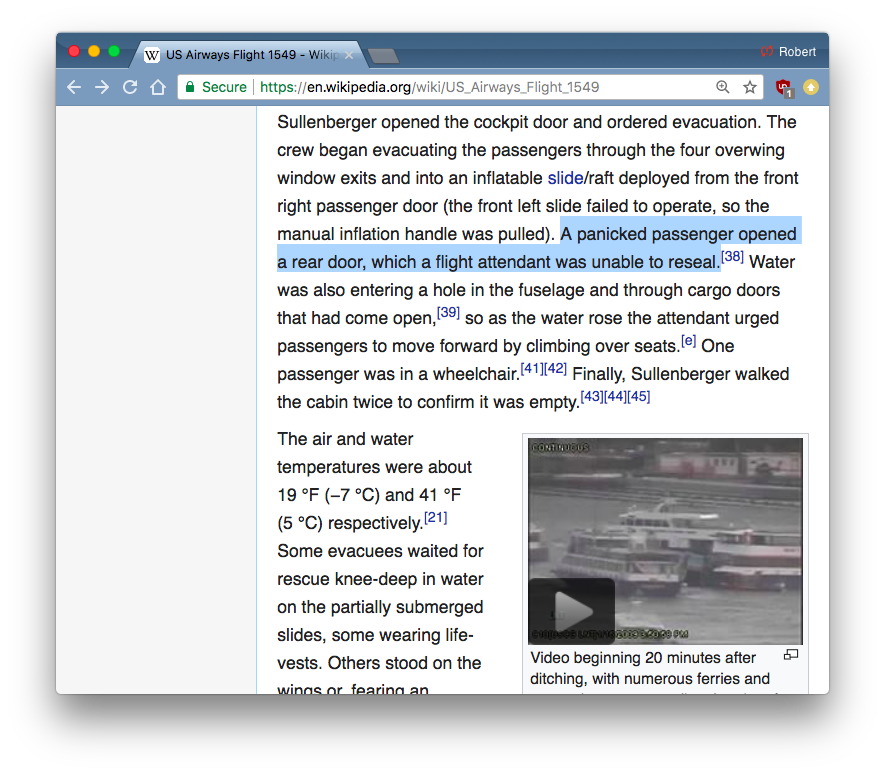The height and width of the screenshot is (774, 885).
Task: Open citation [44]
Action: coord(615,396)
